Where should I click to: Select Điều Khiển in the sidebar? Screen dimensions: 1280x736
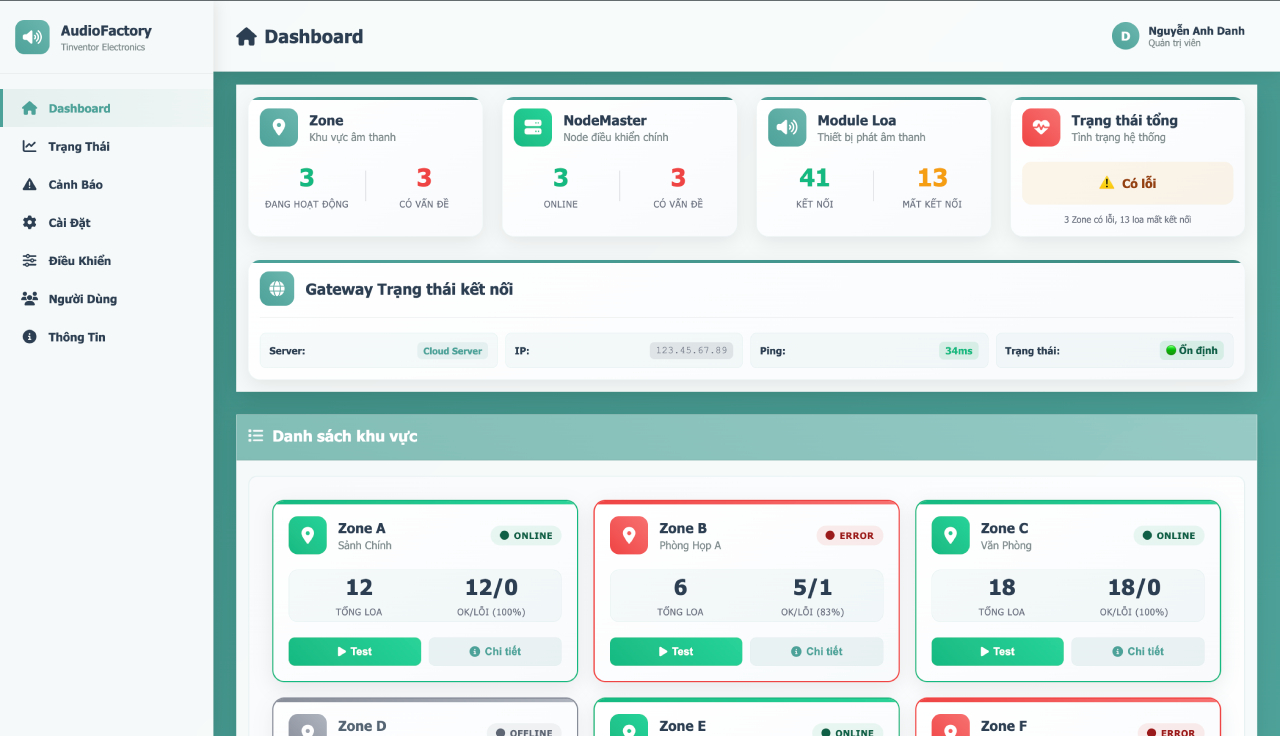coord(80,261)
